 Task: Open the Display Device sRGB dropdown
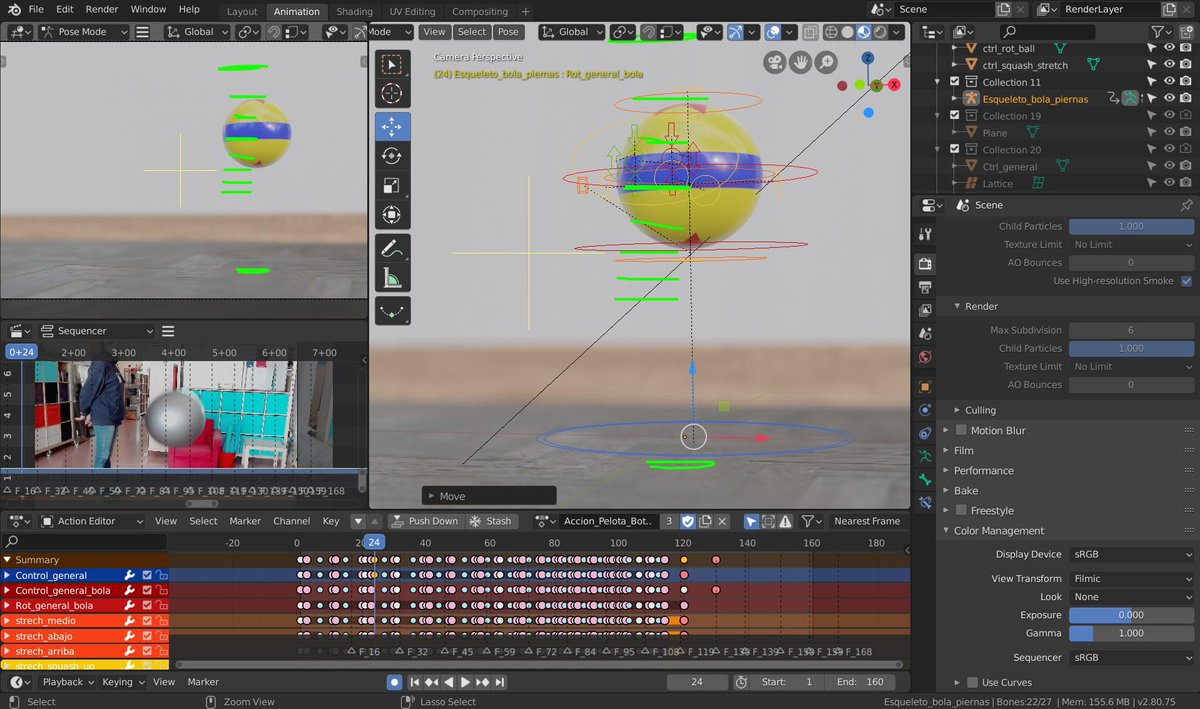coord(1131,554)
